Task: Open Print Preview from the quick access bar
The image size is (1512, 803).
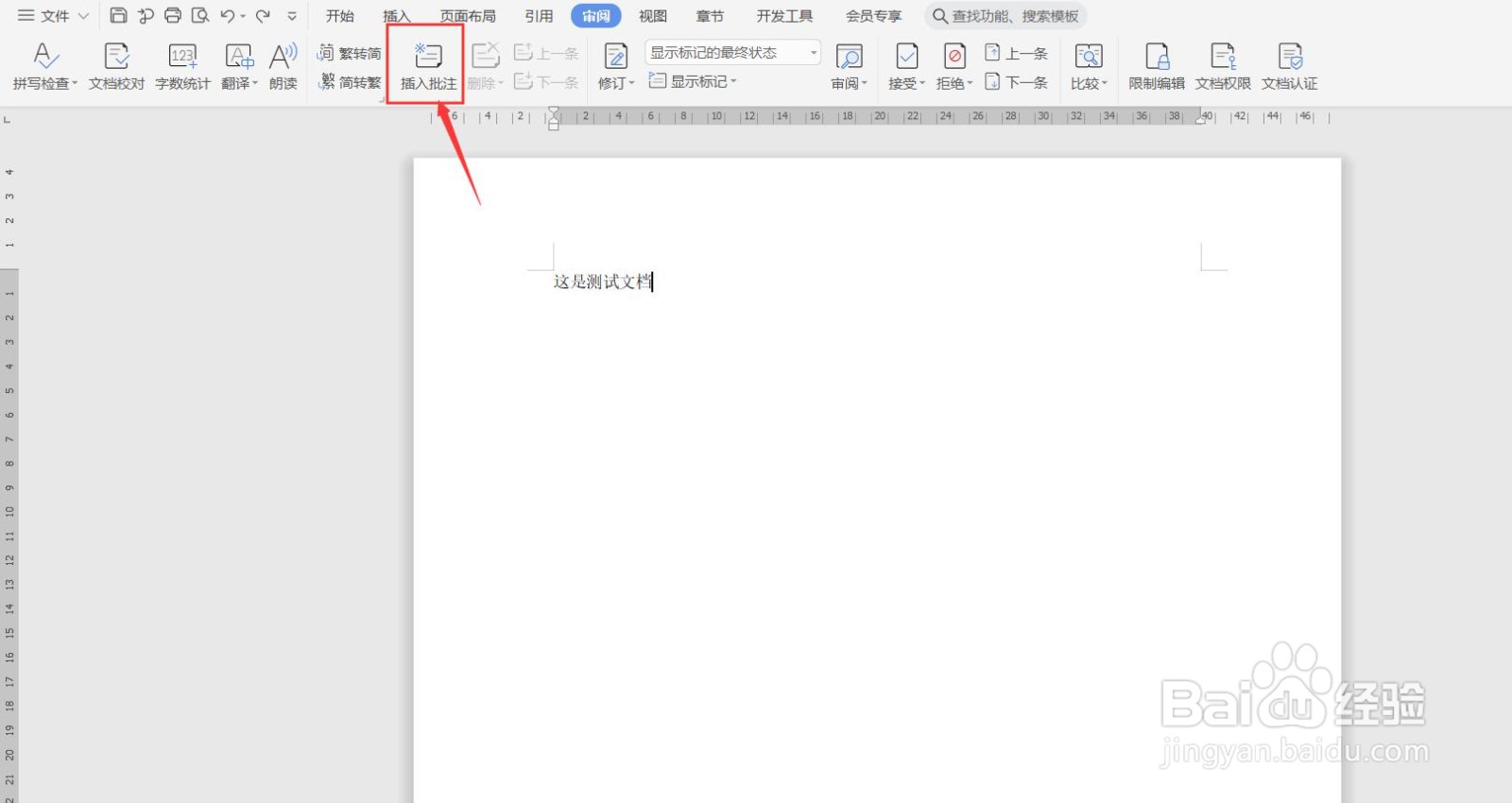Action: [x=200, y=15]
